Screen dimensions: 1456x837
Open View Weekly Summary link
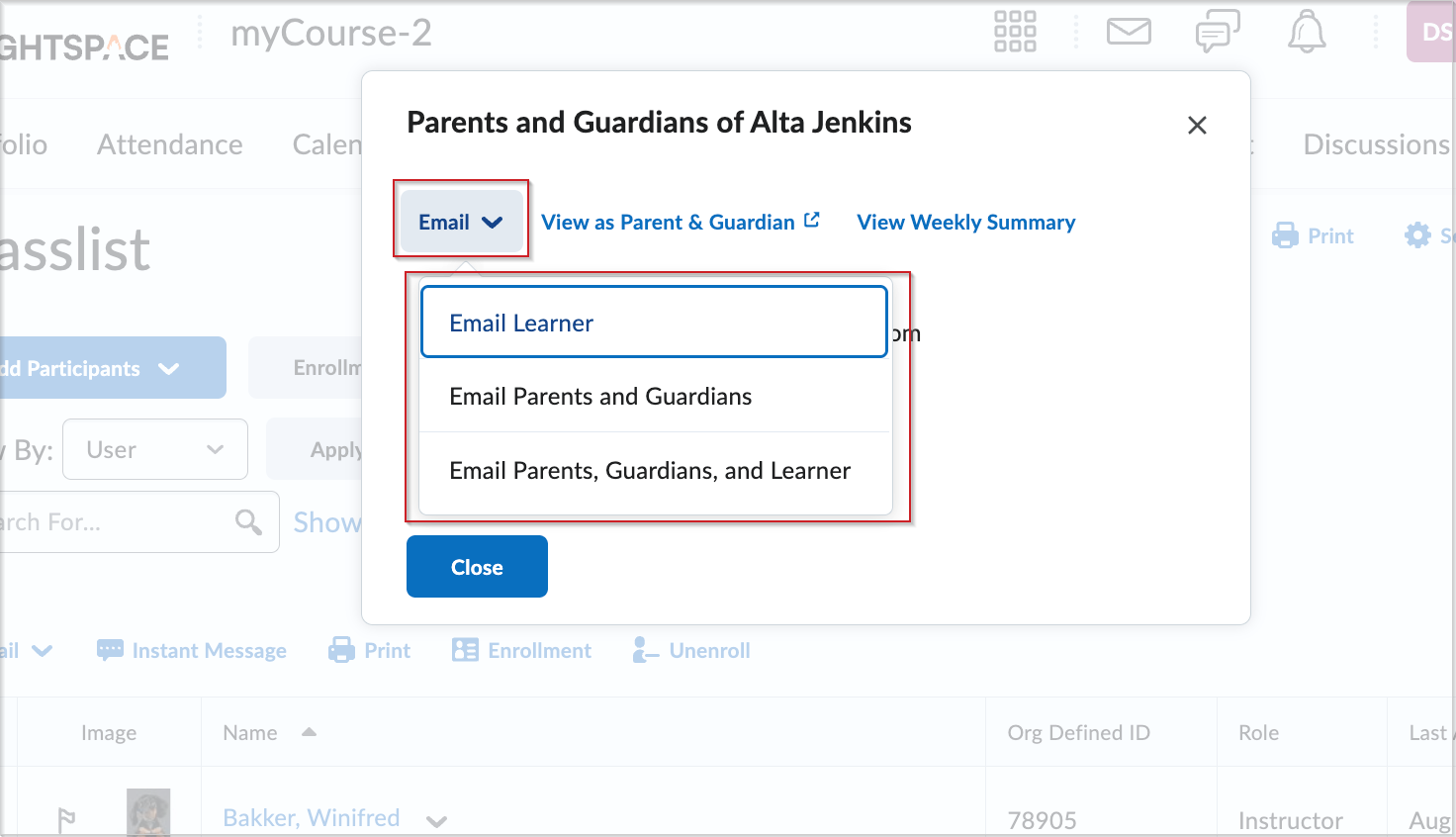pos(964,222)
